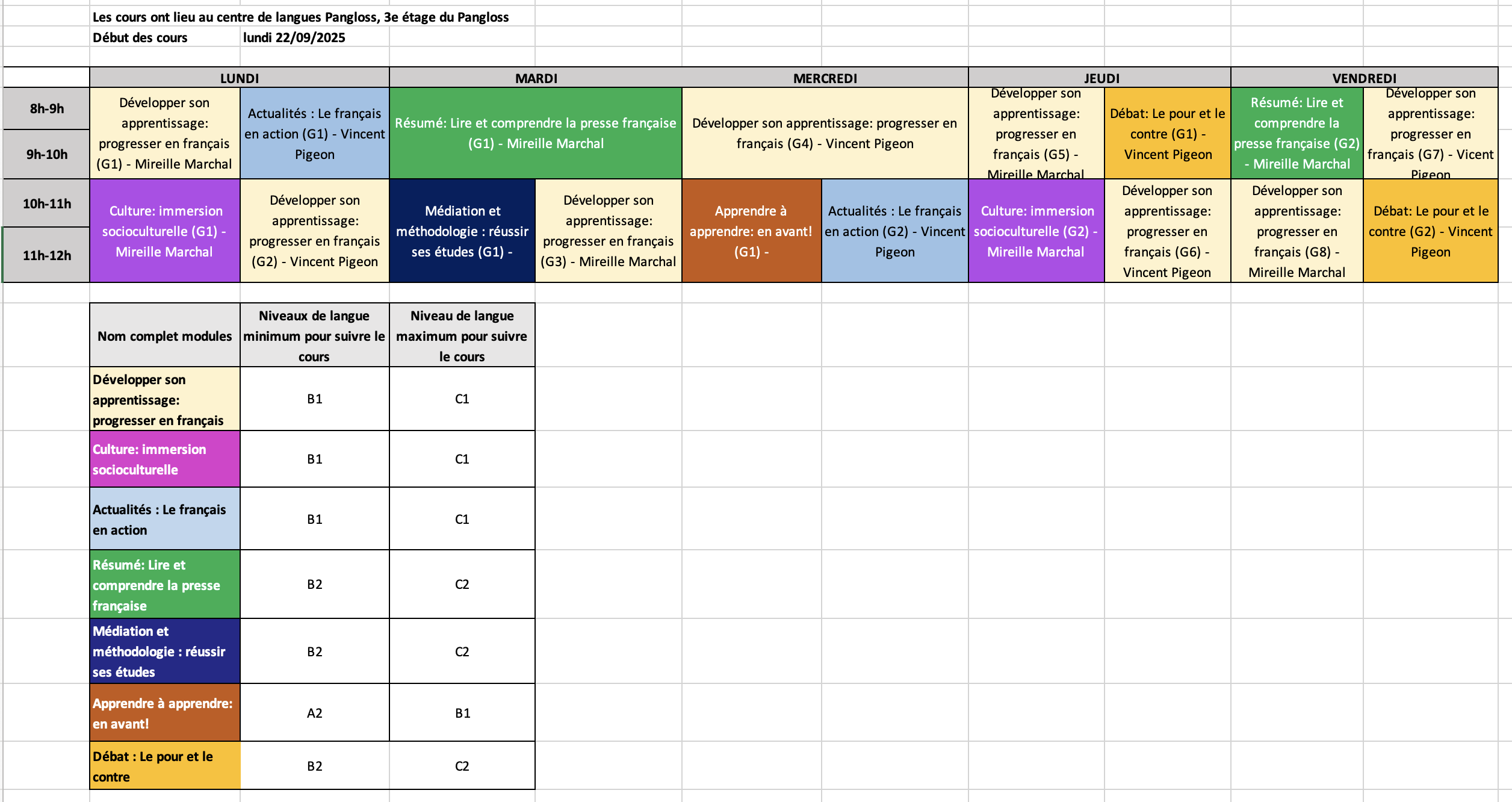Select the 'Début des cours' label cell
Image resolution: width=1512 pixels, height=802 pixels.
tap(165, 37)
